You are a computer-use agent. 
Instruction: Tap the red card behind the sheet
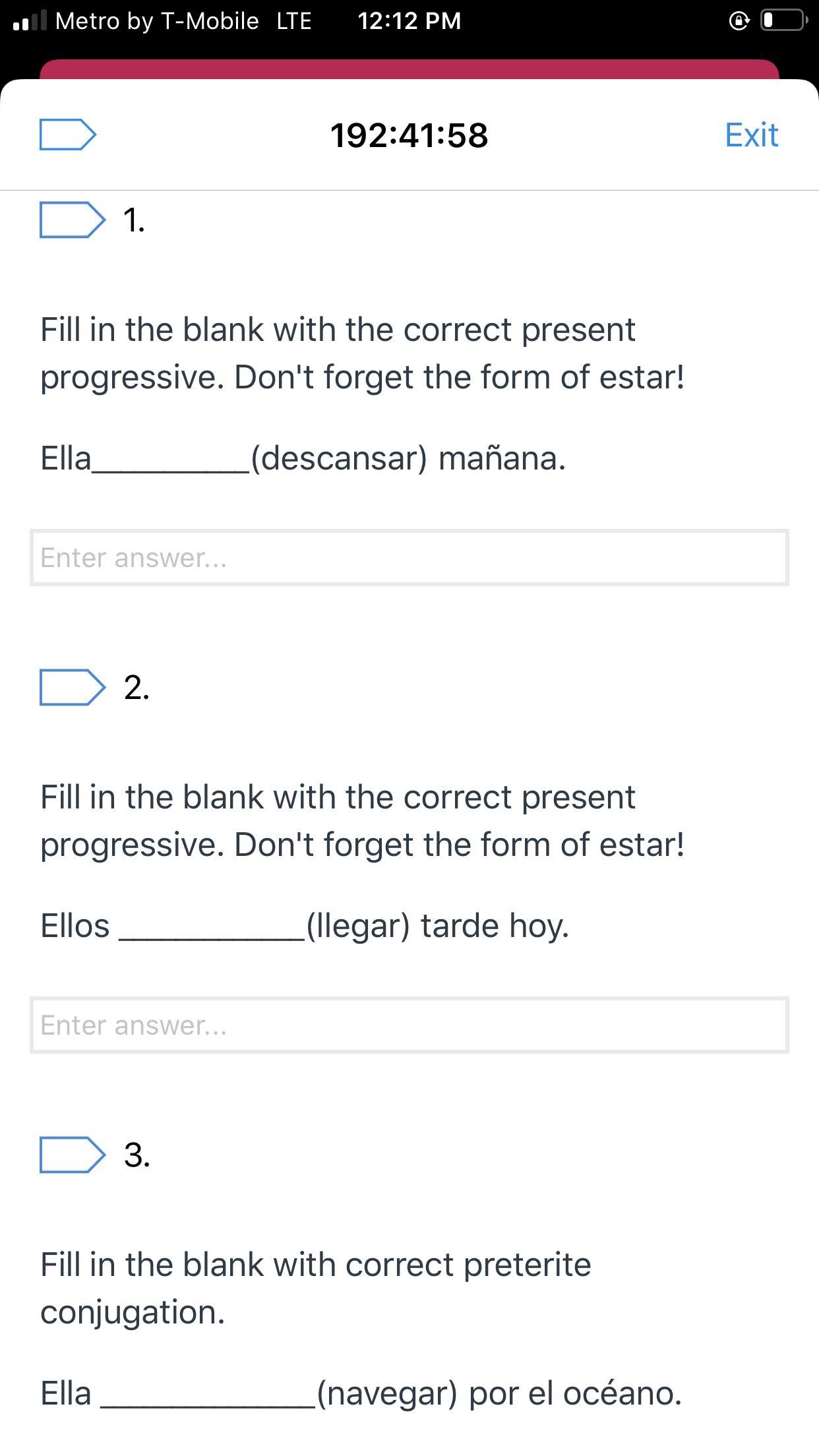(409, 69)
